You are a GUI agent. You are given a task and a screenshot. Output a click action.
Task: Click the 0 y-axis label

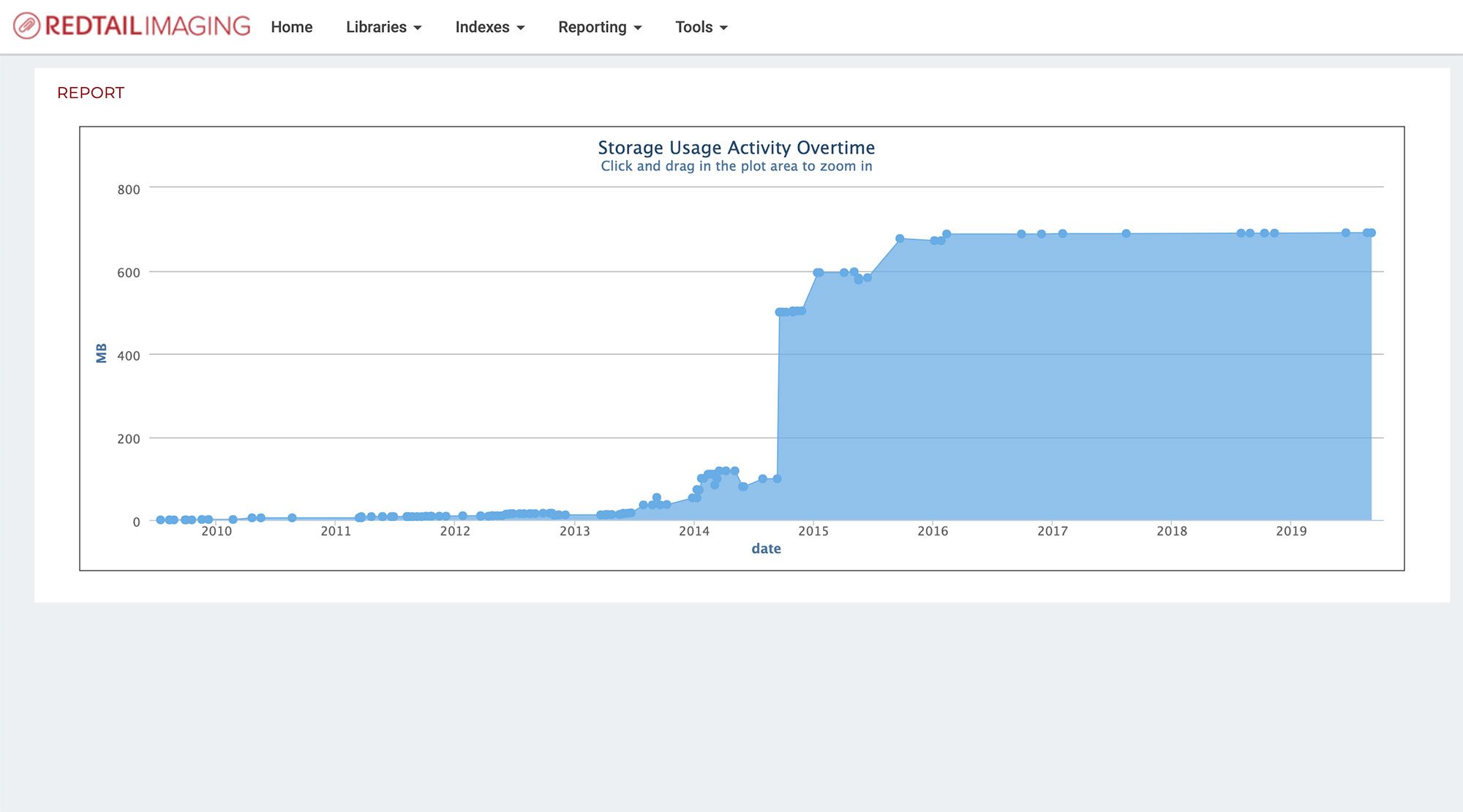pyautogui.click(x=136, y=522)
